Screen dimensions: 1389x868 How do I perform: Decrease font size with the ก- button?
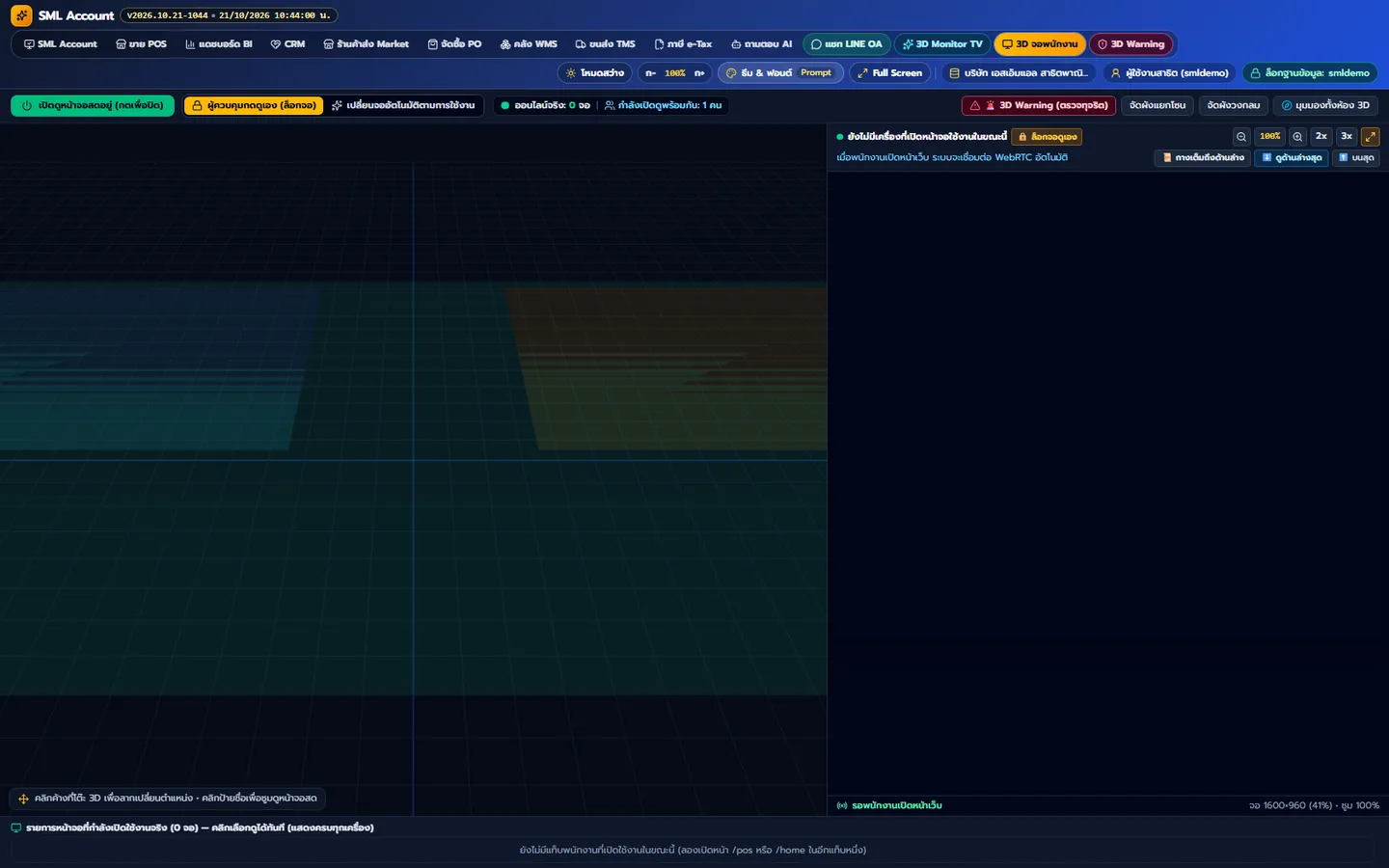click(651, 73)
